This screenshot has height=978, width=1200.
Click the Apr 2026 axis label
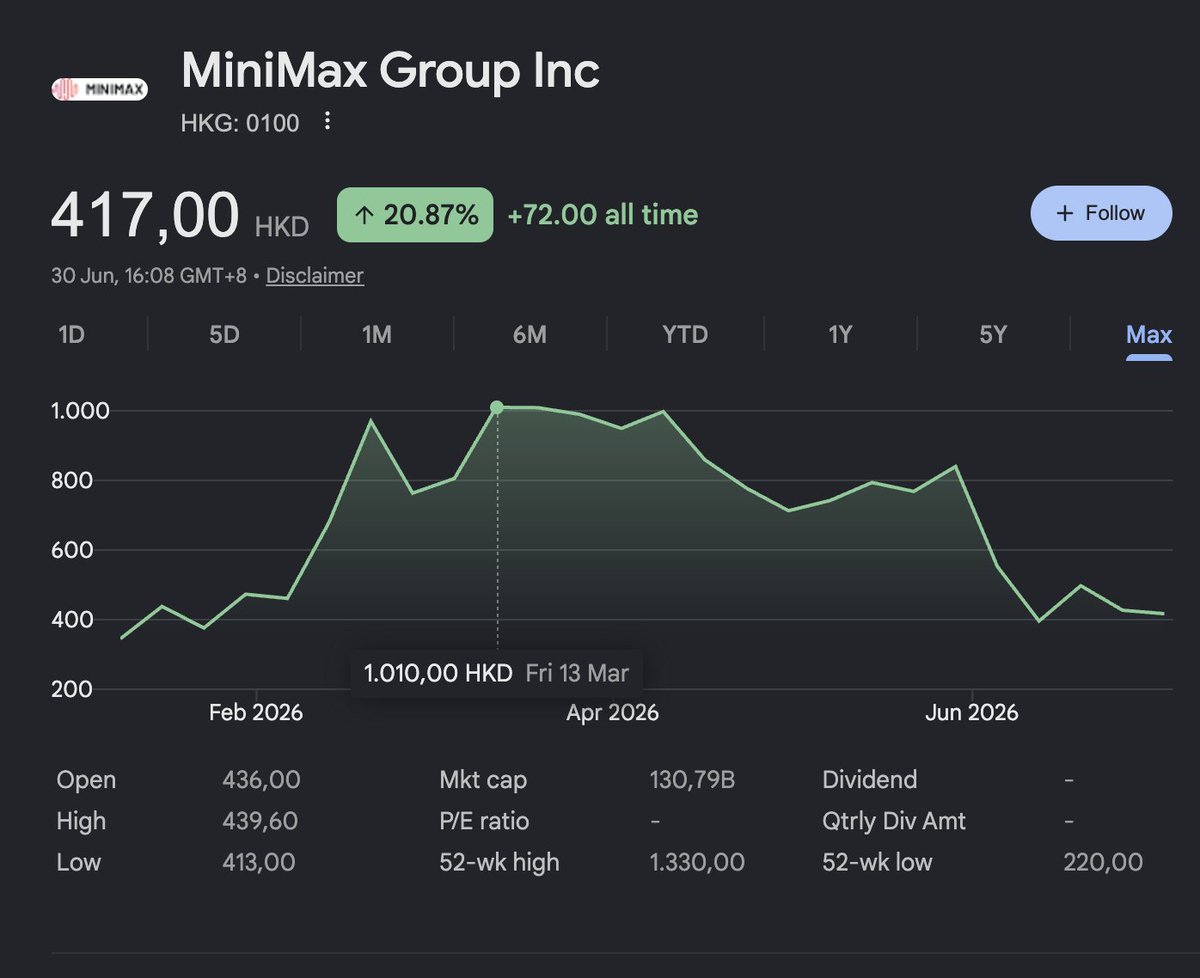click(x=612, y=713)
